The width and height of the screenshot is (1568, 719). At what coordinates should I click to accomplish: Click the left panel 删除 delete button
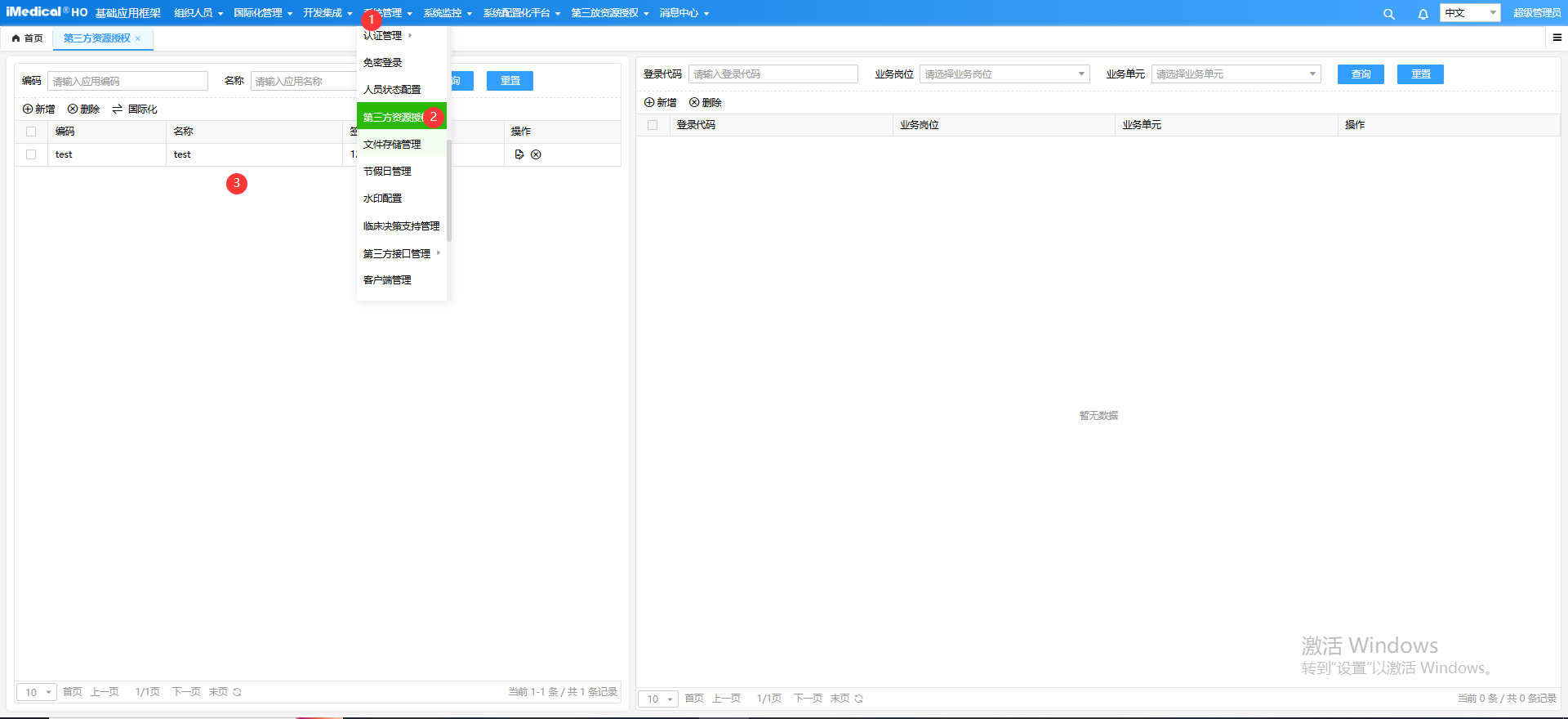[x=83, y=109]
